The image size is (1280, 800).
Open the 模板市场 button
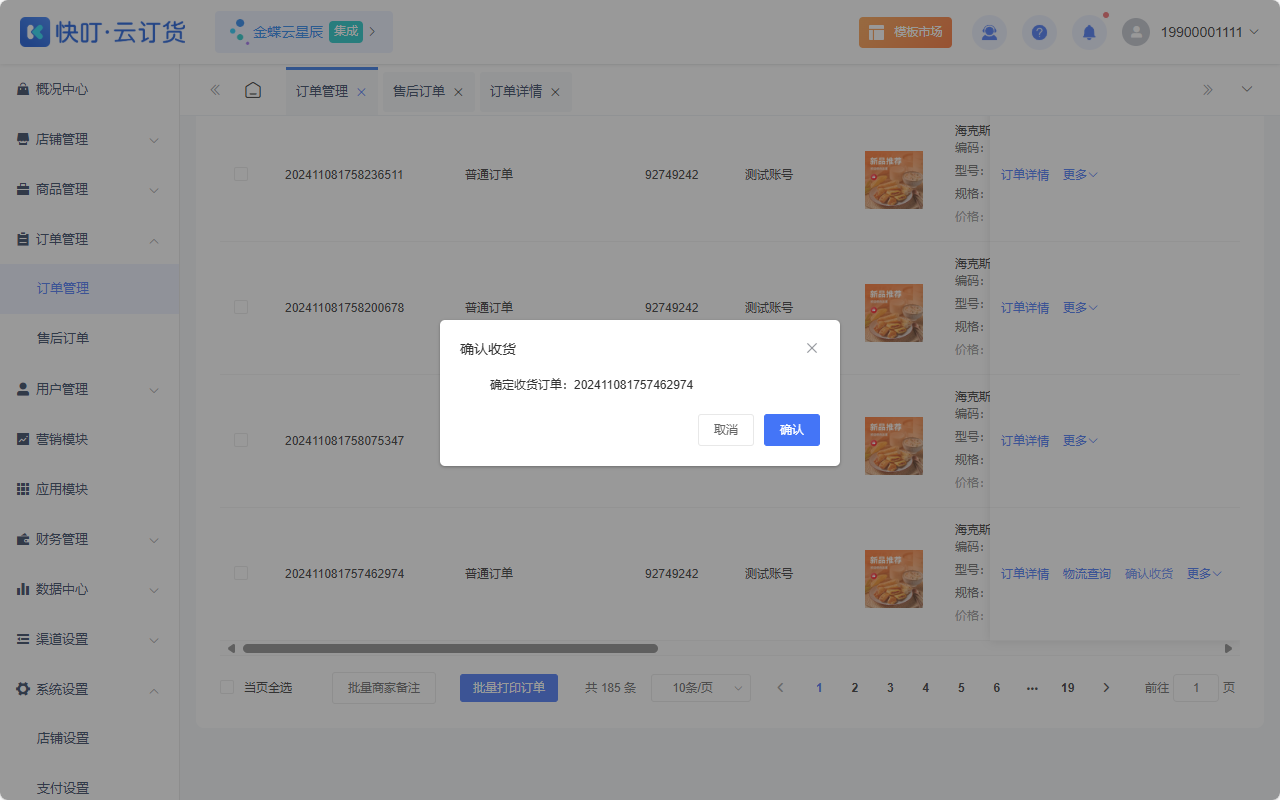pos(905,32)
